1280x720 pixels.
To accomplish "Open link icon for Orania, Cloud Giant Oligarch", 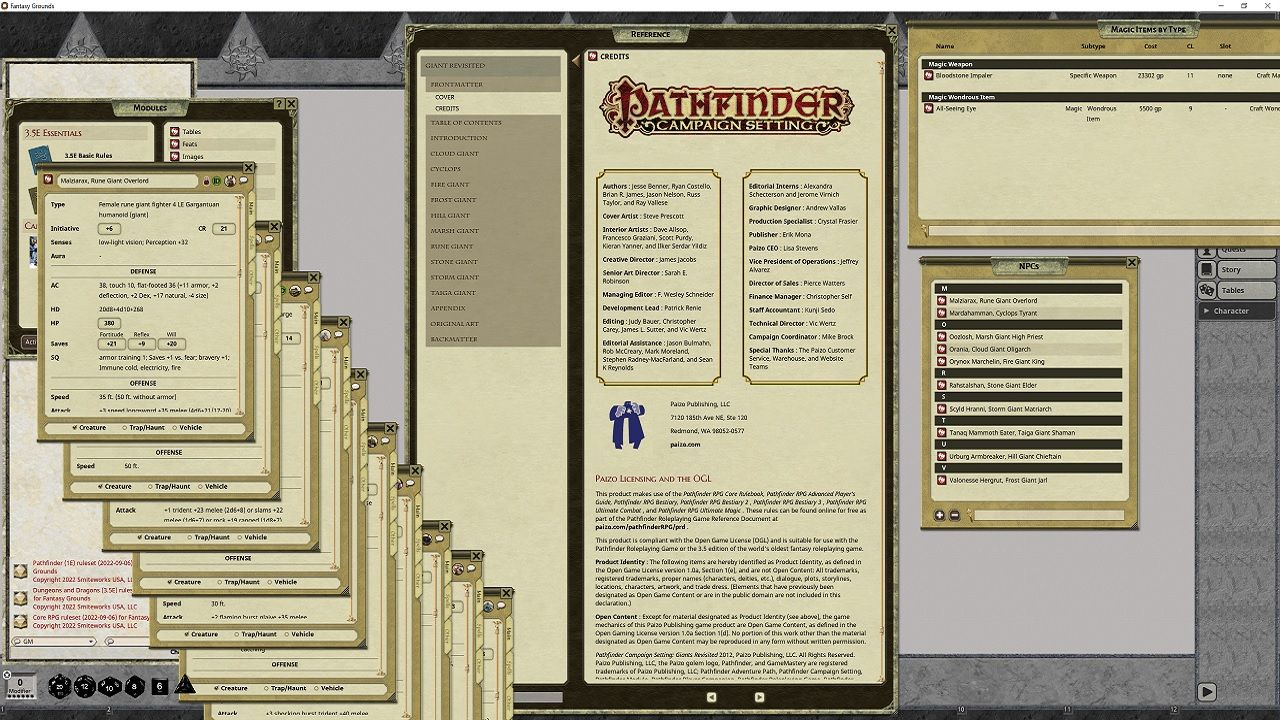I will tap(942, 349).
